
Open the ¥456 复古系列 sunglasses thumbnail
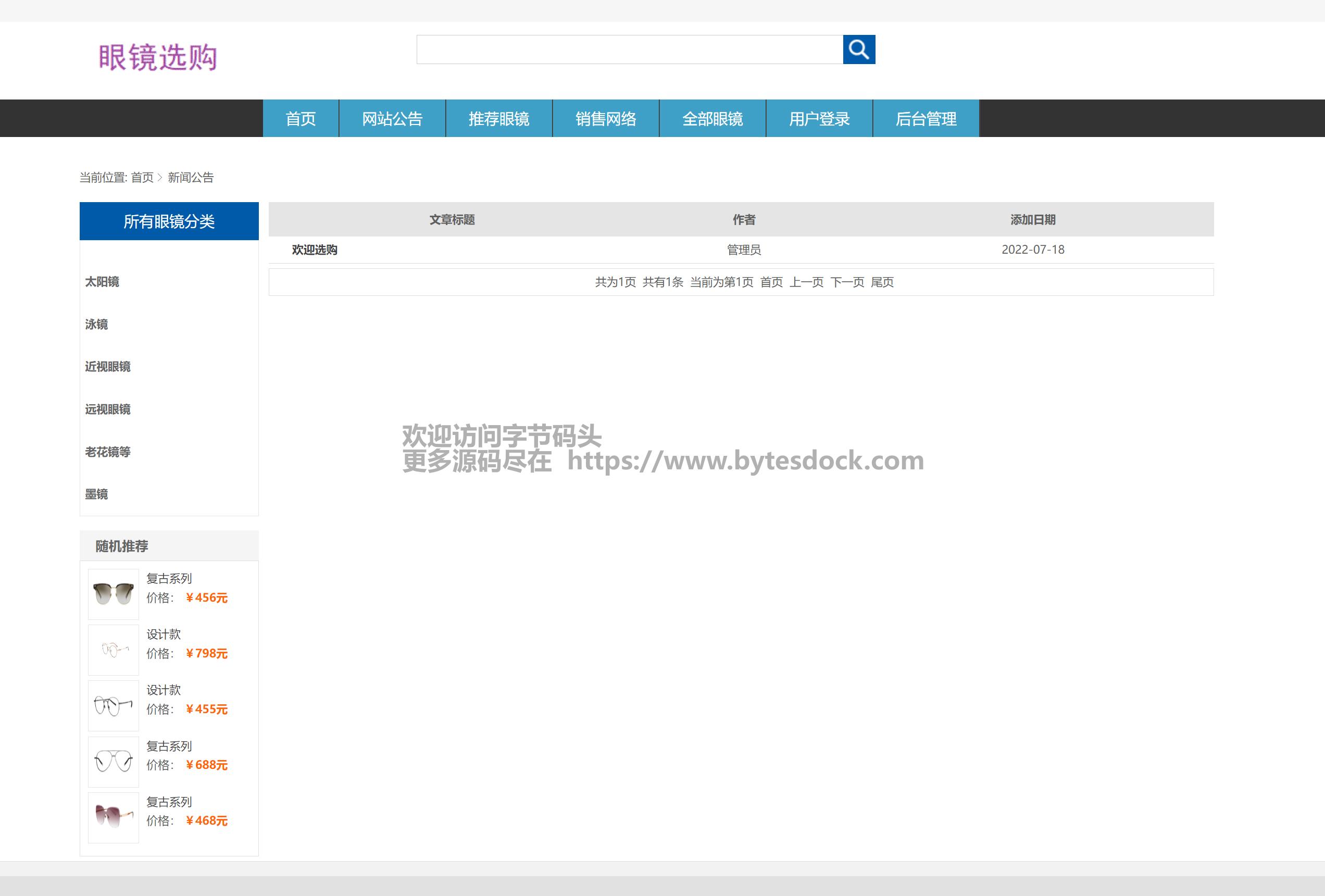[x=114, y=594]
